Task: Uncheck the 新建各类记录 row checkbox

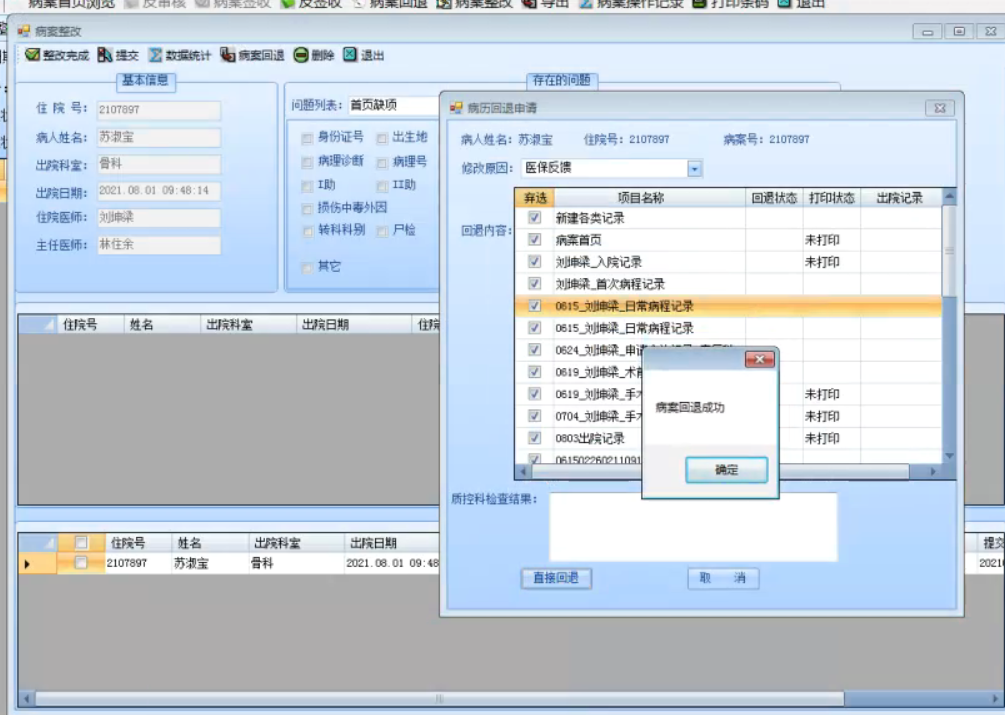Action: click(534, 218)
